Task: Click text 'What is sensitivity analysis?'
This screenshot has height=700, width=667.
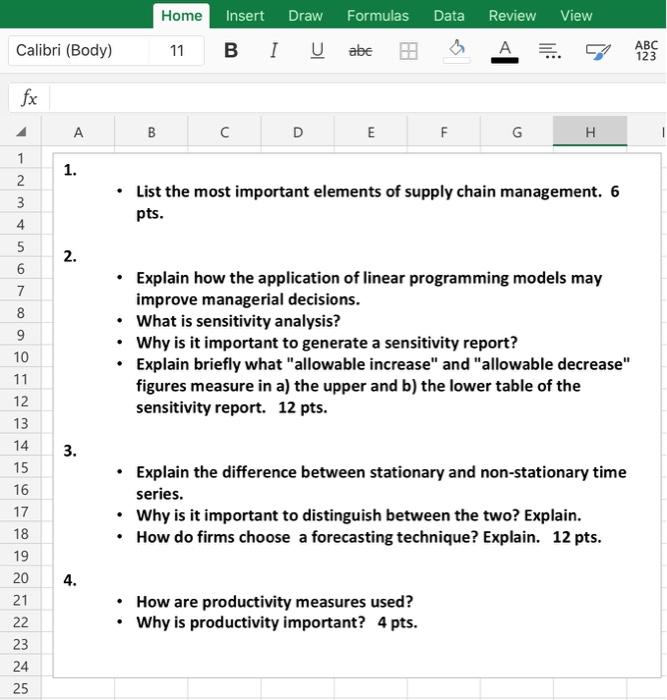Action: [238, 321]
